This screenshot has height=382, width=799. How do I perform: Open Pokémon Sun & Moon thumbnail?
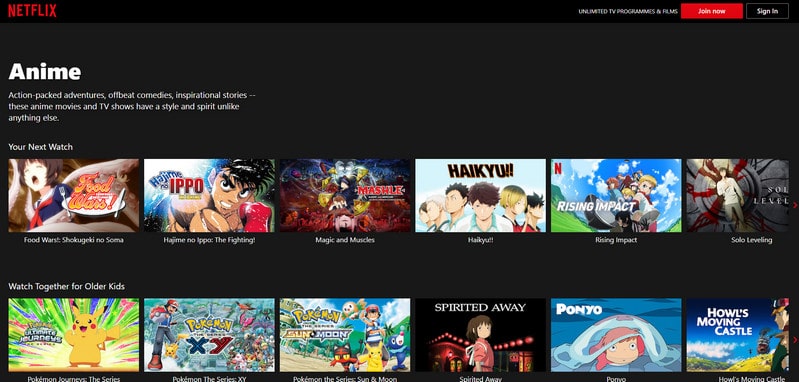(x=344, y=335)
